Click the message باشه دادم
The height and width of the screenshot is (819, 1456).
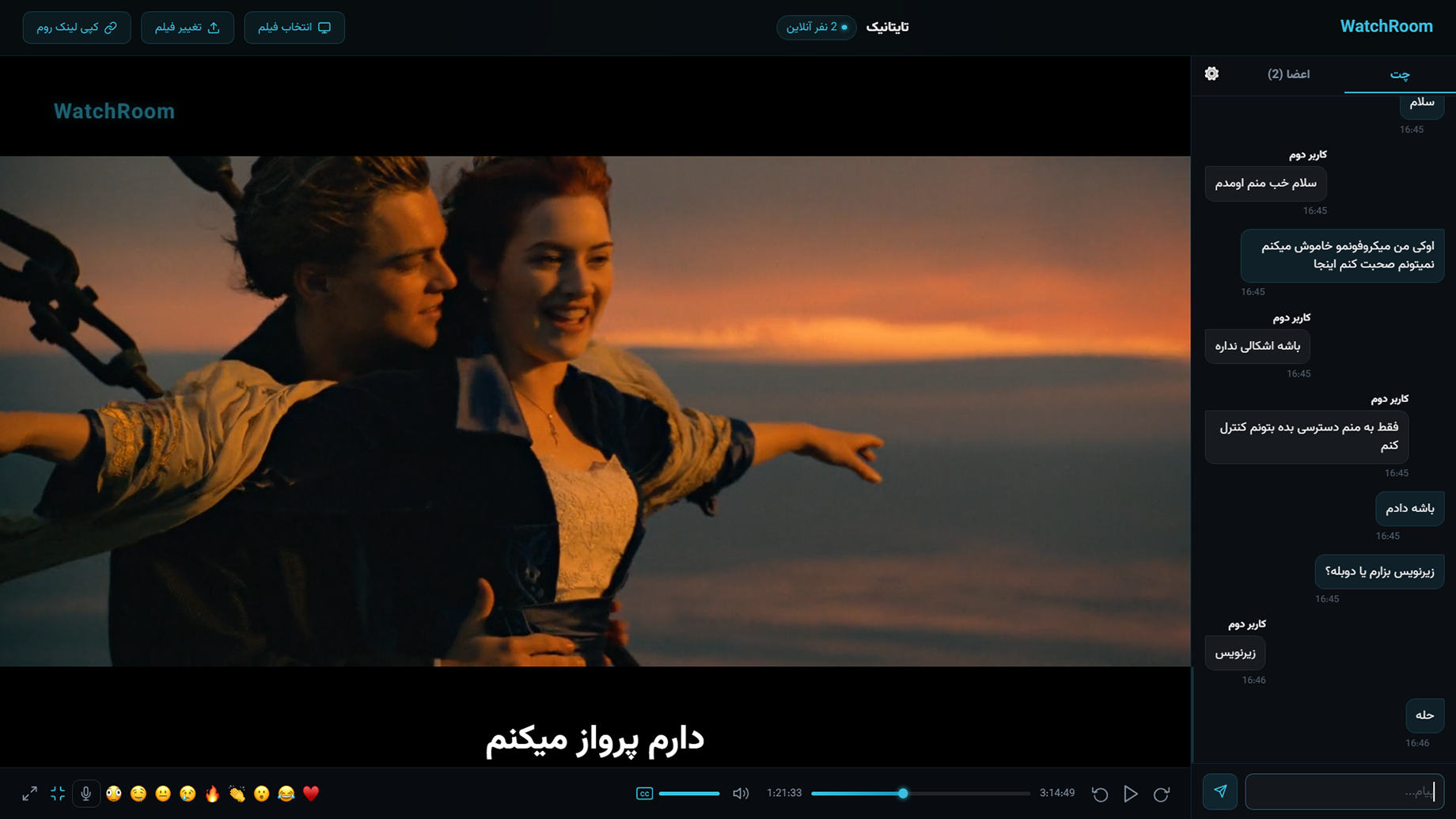tap(1410, 508)
